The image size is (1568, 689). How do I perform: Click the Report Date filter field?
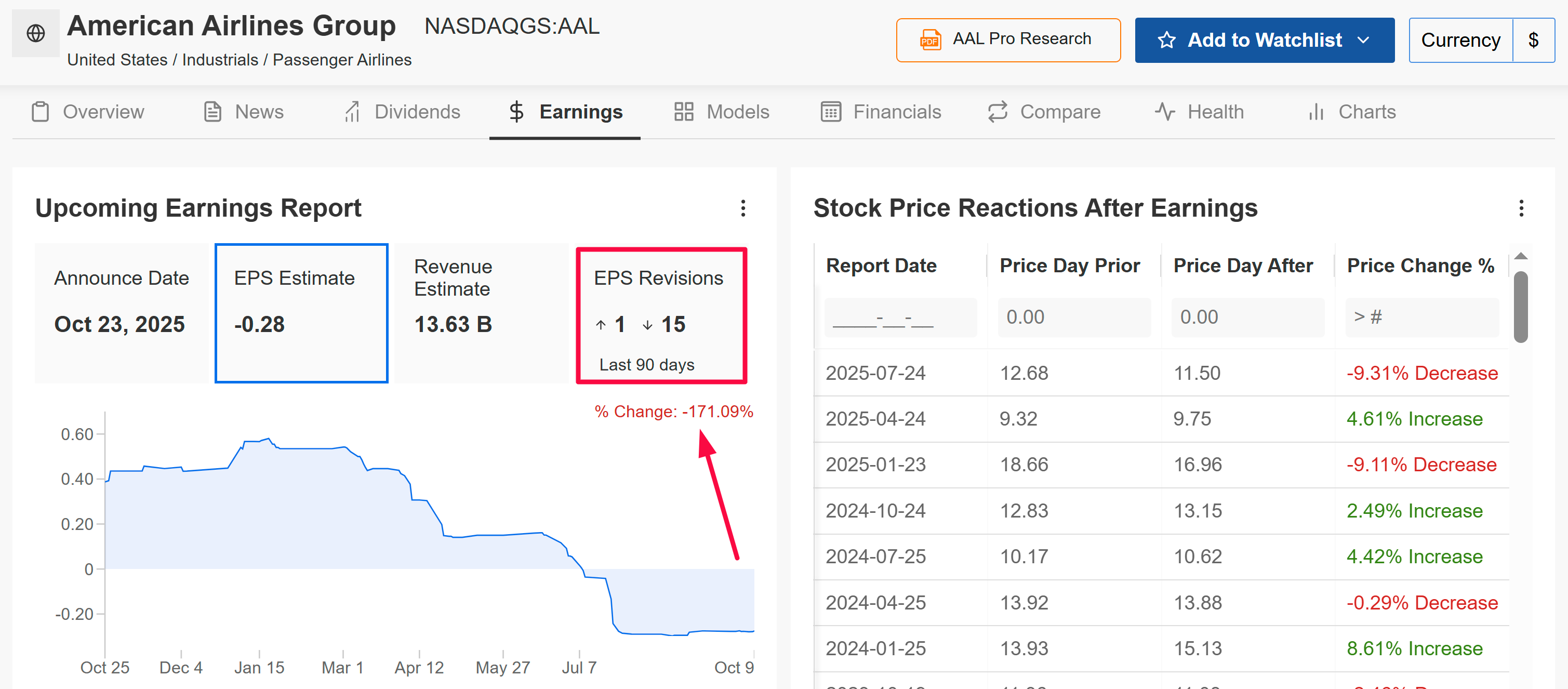point(900,317)
